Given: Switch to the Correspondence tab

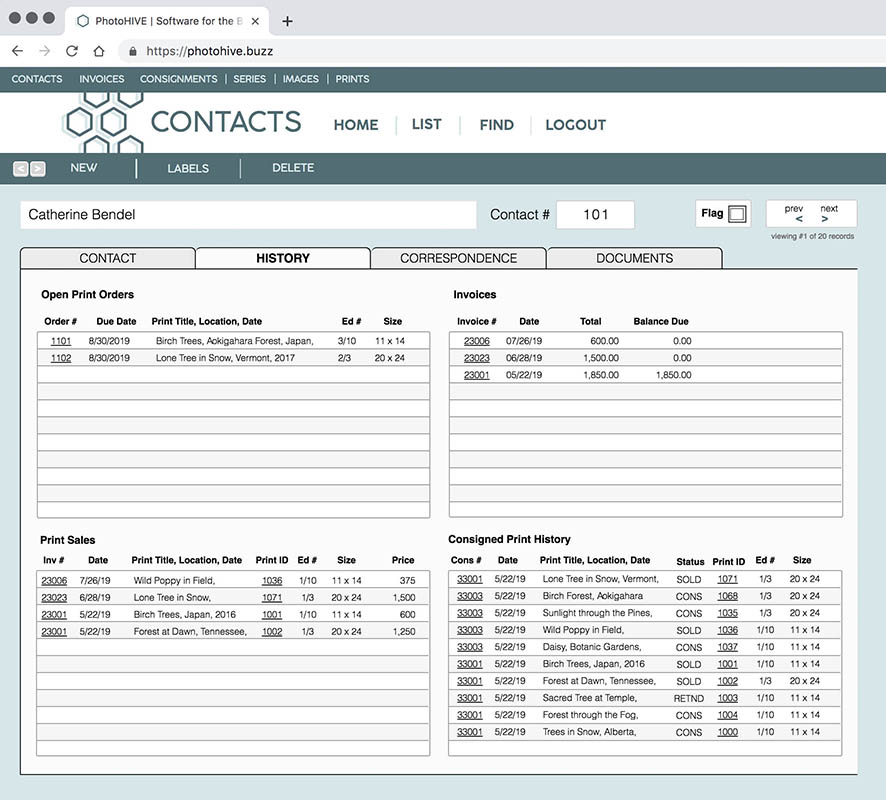Looking at the screenshot, I should [x=458, y=258].
